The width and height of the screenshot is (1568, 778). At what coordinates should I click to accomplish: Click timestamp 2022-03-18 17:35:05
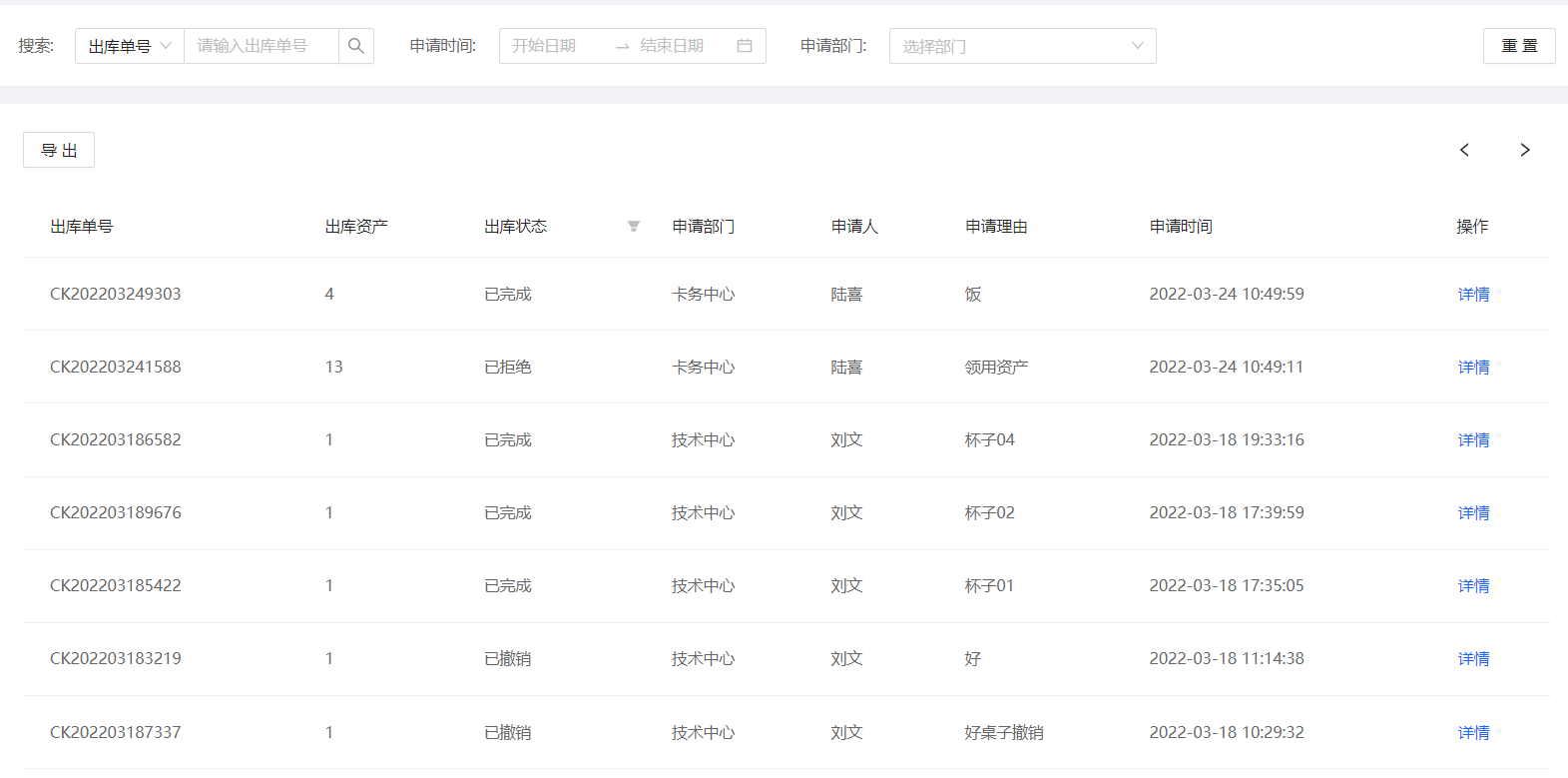click(1227, 585)
